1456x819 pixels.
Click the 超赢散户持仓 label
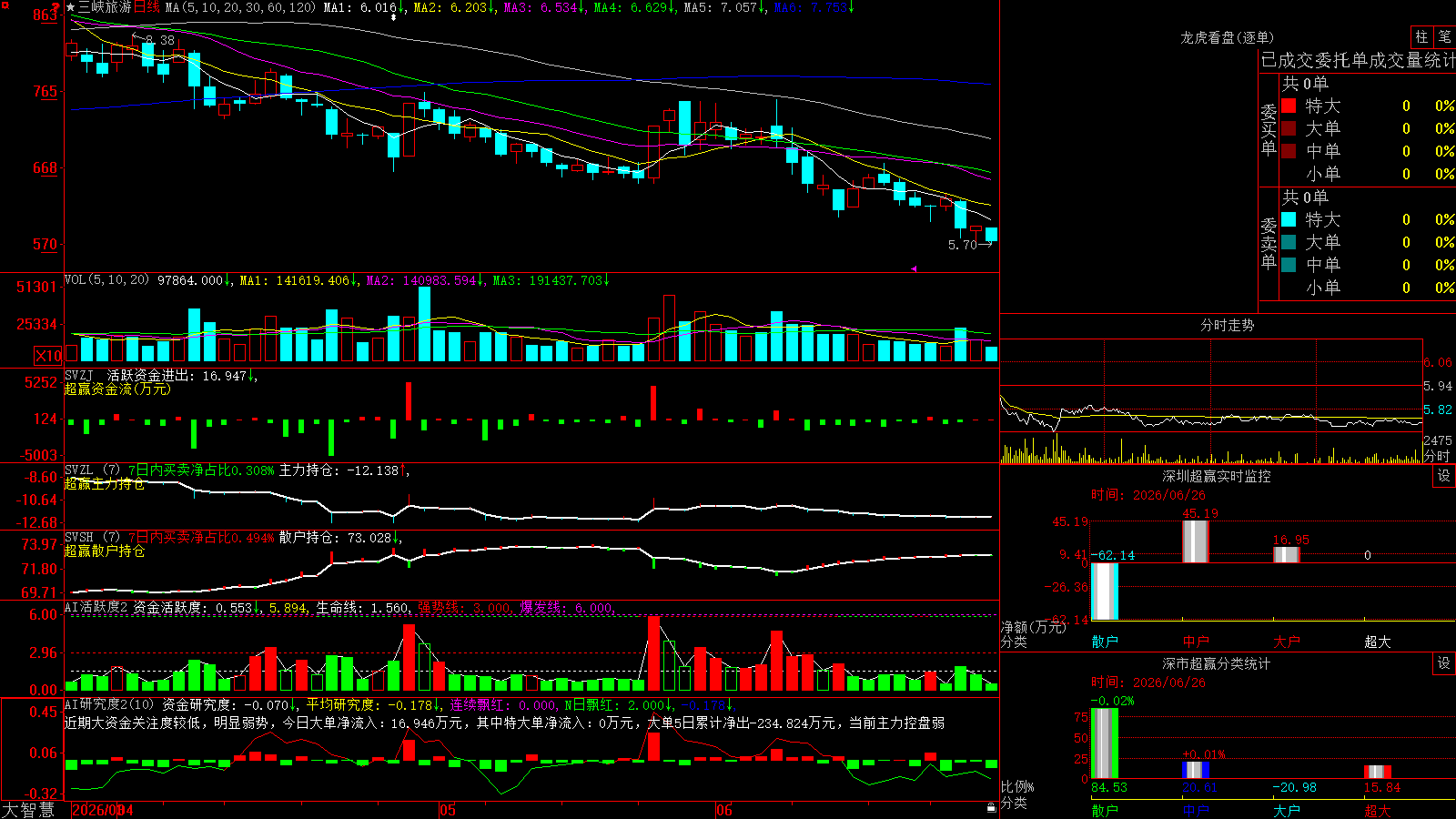coord(105,551)
